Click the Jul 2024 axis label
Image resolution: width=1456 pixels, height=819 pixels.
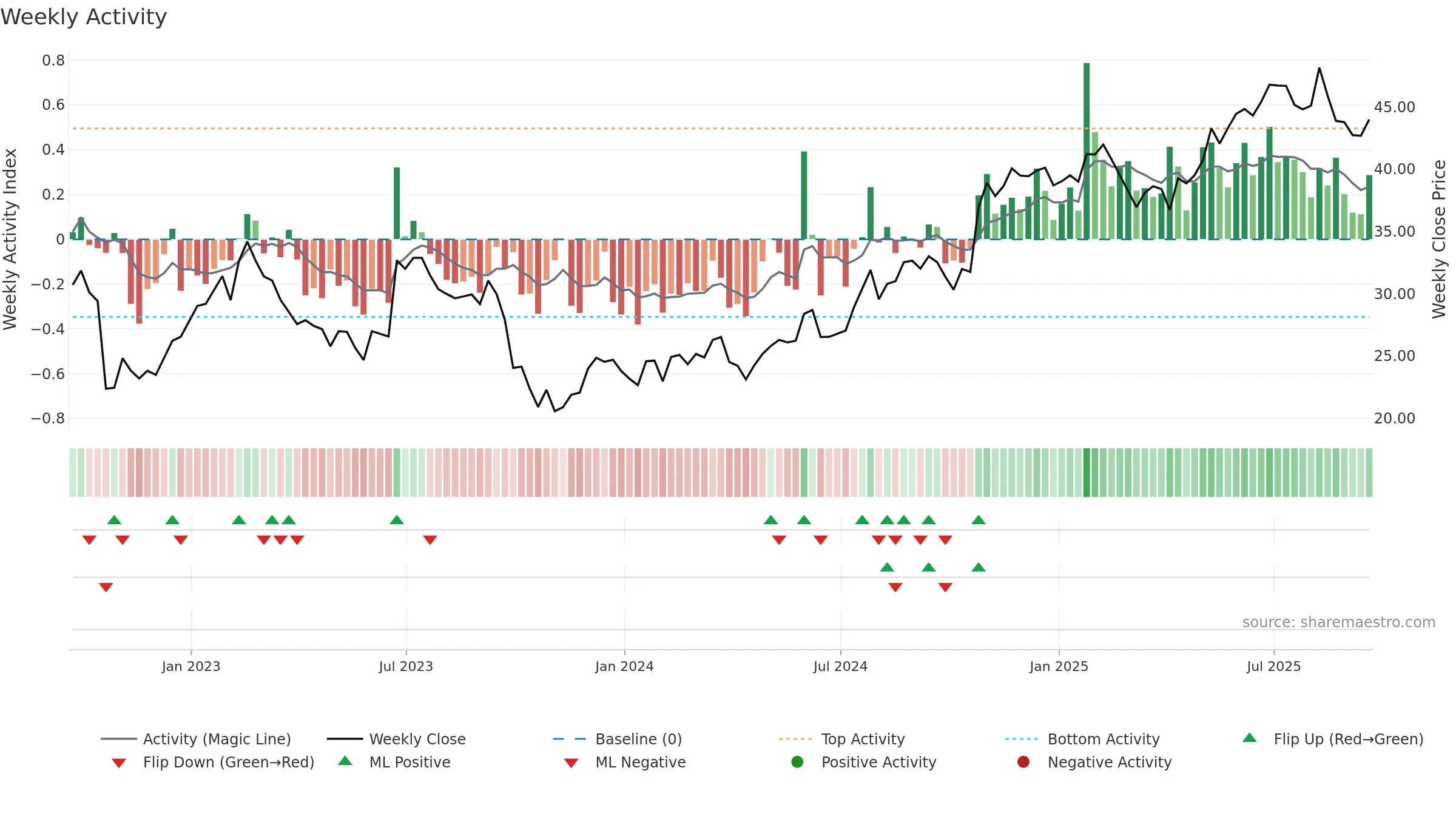(x=840, y=666)
